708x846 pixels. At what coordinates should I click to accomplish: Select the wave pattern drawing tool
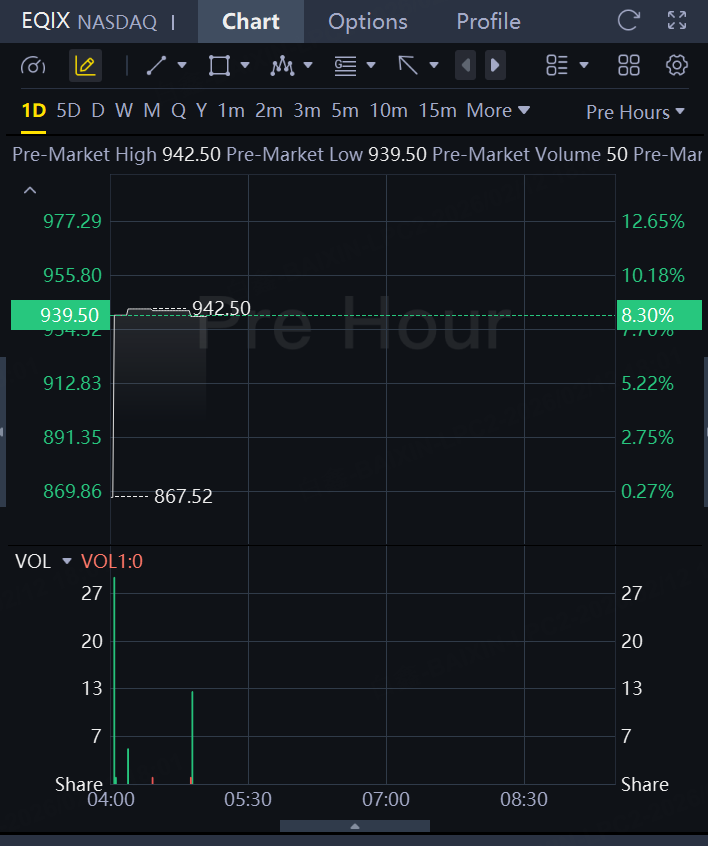282,66
